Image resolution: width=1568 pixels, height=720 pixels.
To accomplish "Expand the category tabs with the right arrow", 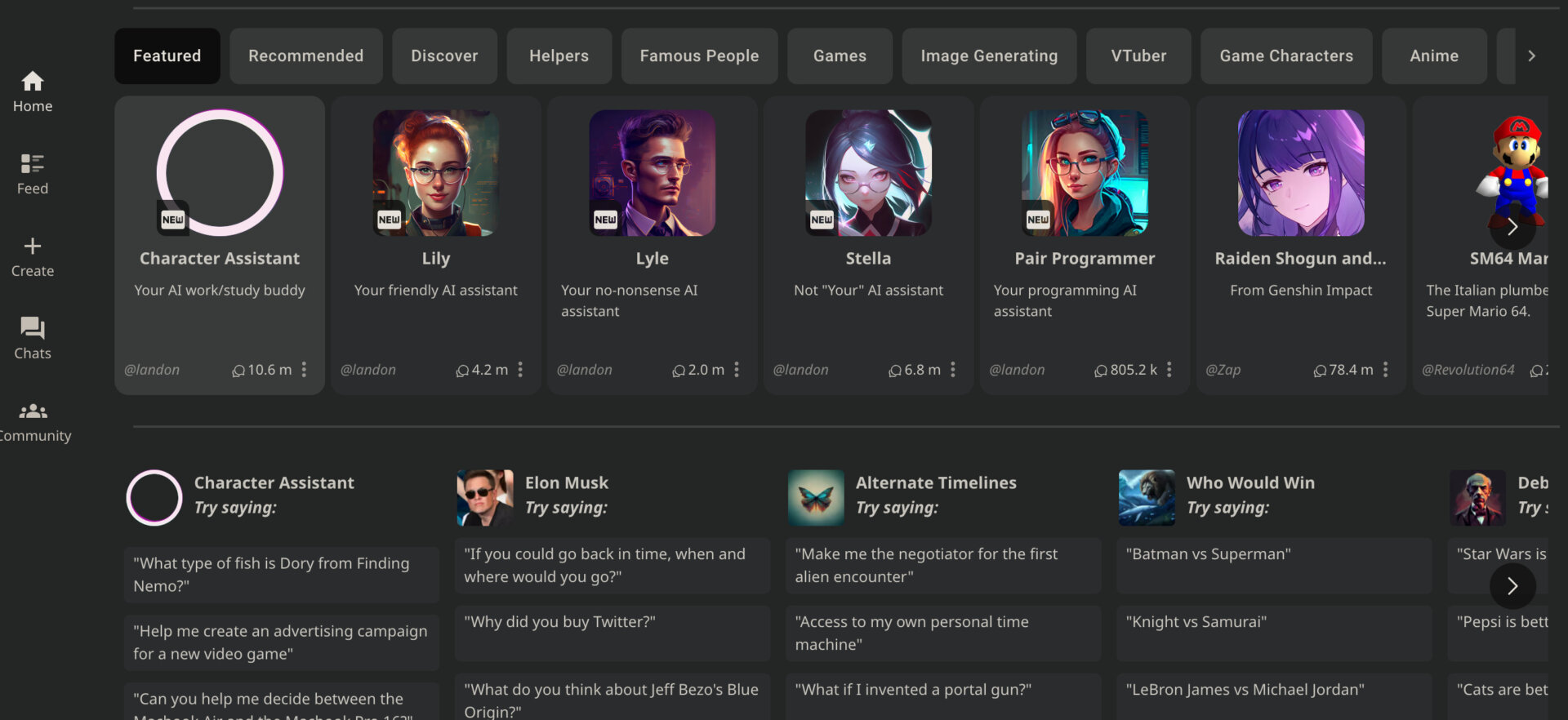I will tap(1532, 56).
